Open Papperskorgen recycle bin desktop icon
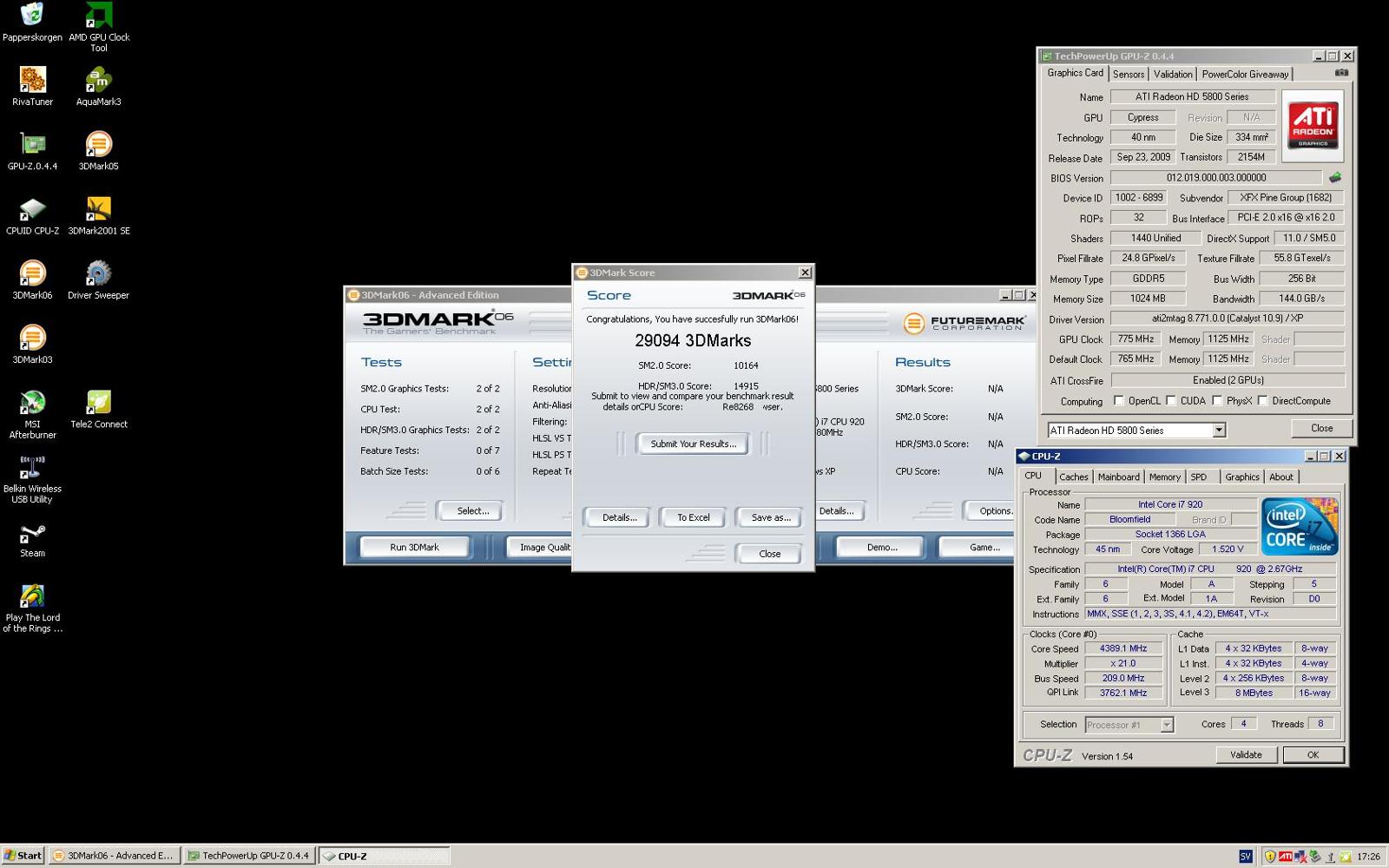Screen dimensions: 1389x868 click(x=32, y=23)
